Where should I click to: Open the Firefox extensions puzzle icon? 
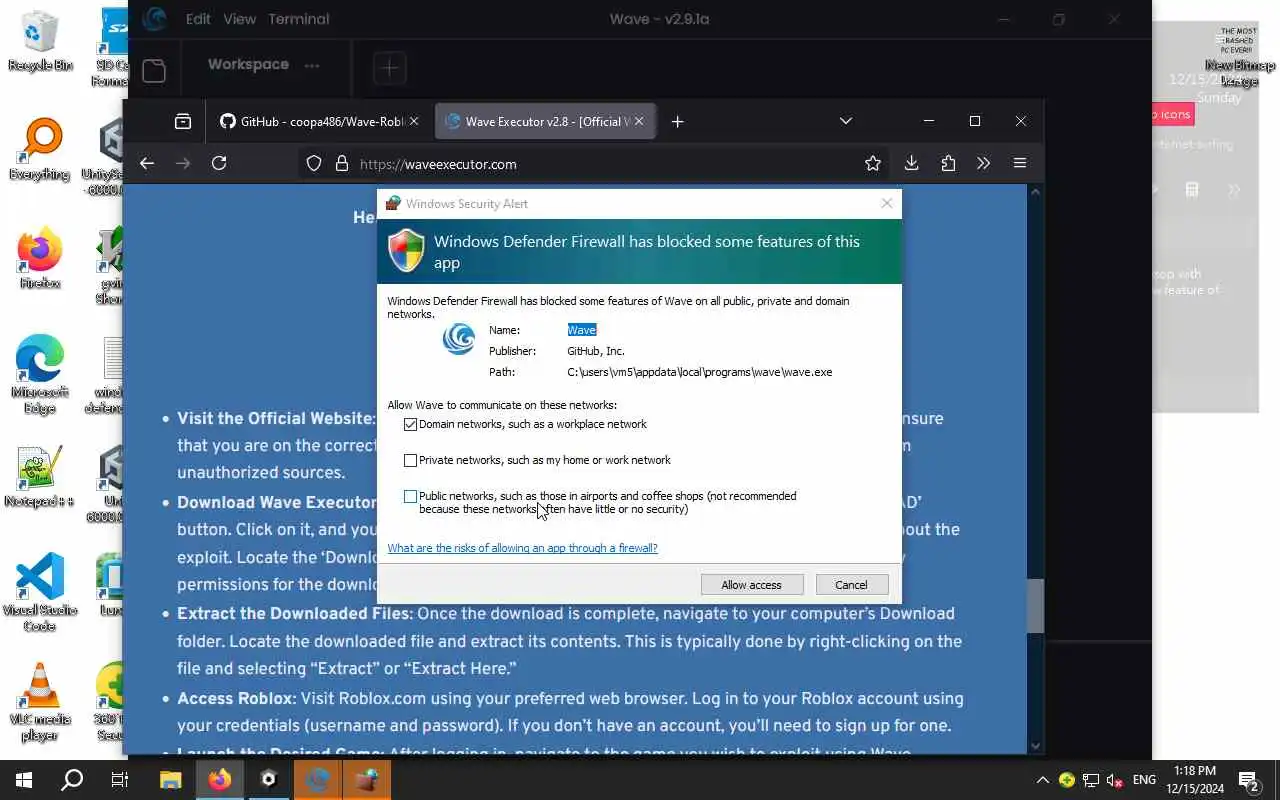pyautogui.click(x=948, y=163)
